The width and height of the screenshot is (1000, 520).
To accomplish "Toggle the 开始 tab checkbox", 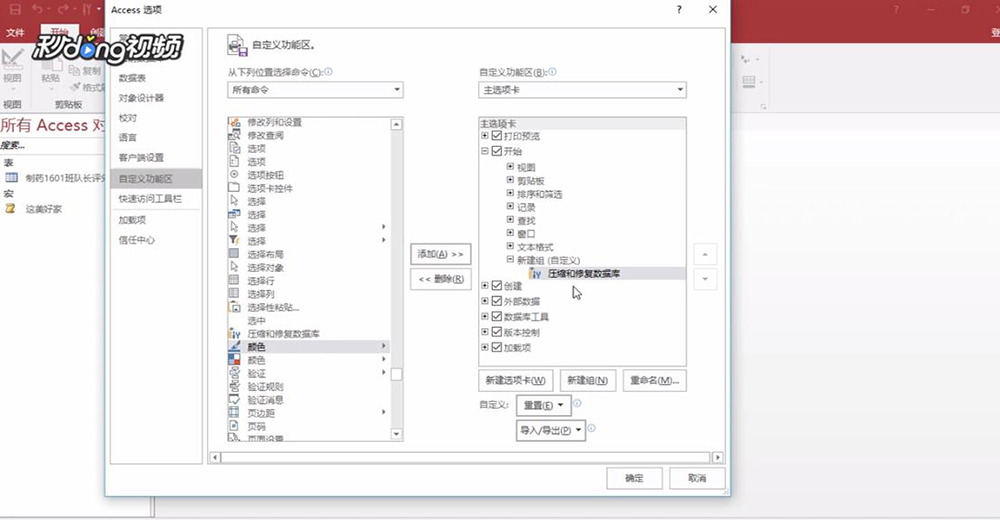I will [x=497, y=151].
